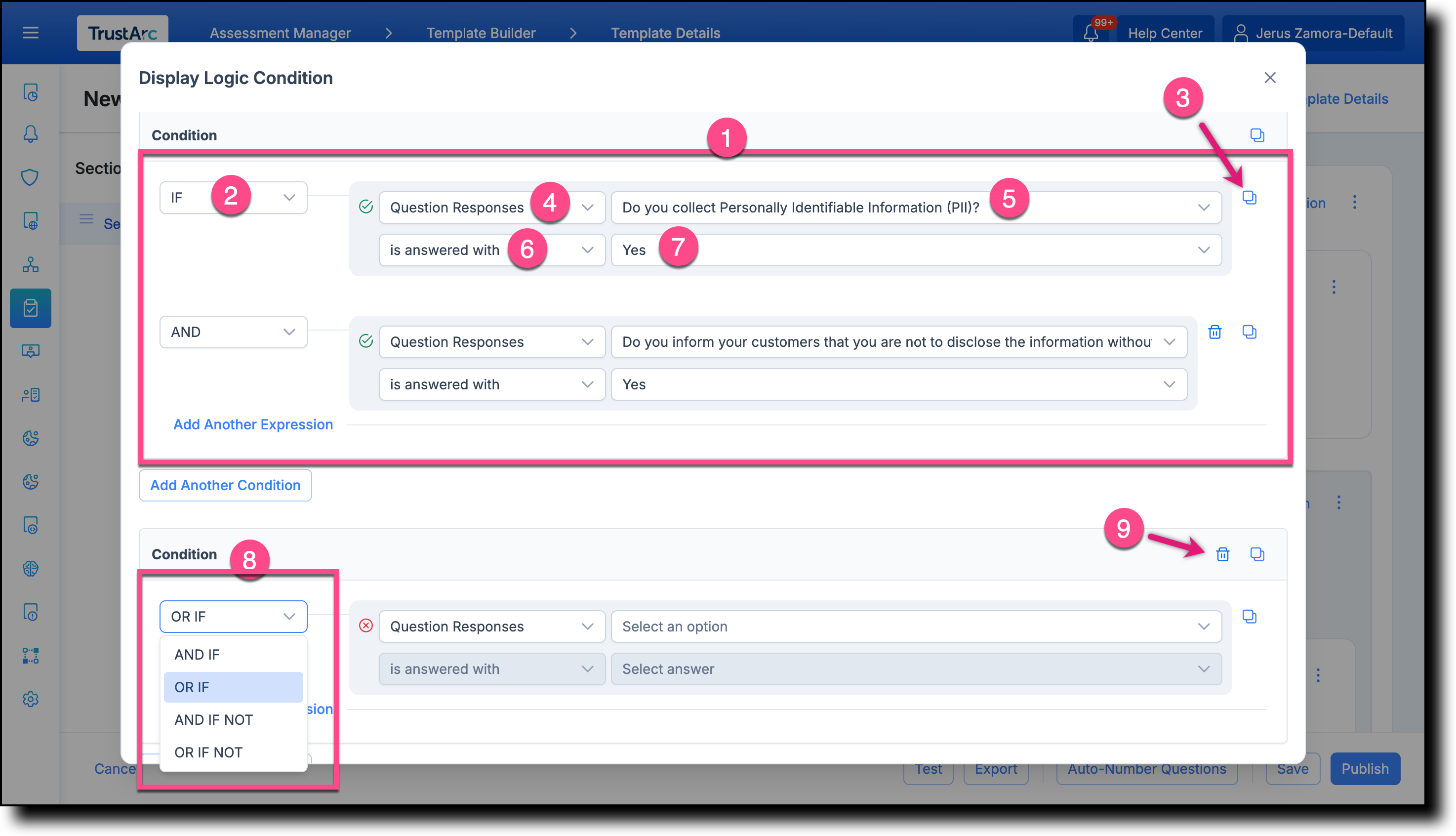Collapse the OR IF operator dropdown
Screen dimensions: 1456x836
pyautogui.click(x=233, y=617)
